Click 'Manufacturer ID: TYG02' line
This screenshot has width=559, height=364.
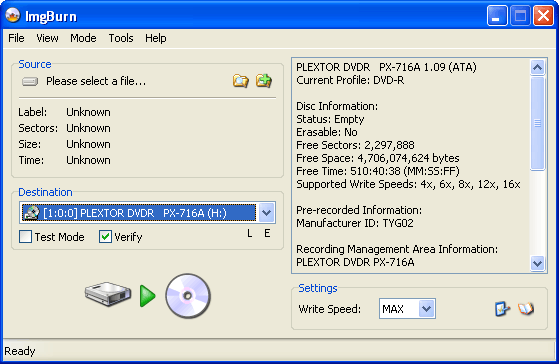pyautogui.click(x=355, y=223)
